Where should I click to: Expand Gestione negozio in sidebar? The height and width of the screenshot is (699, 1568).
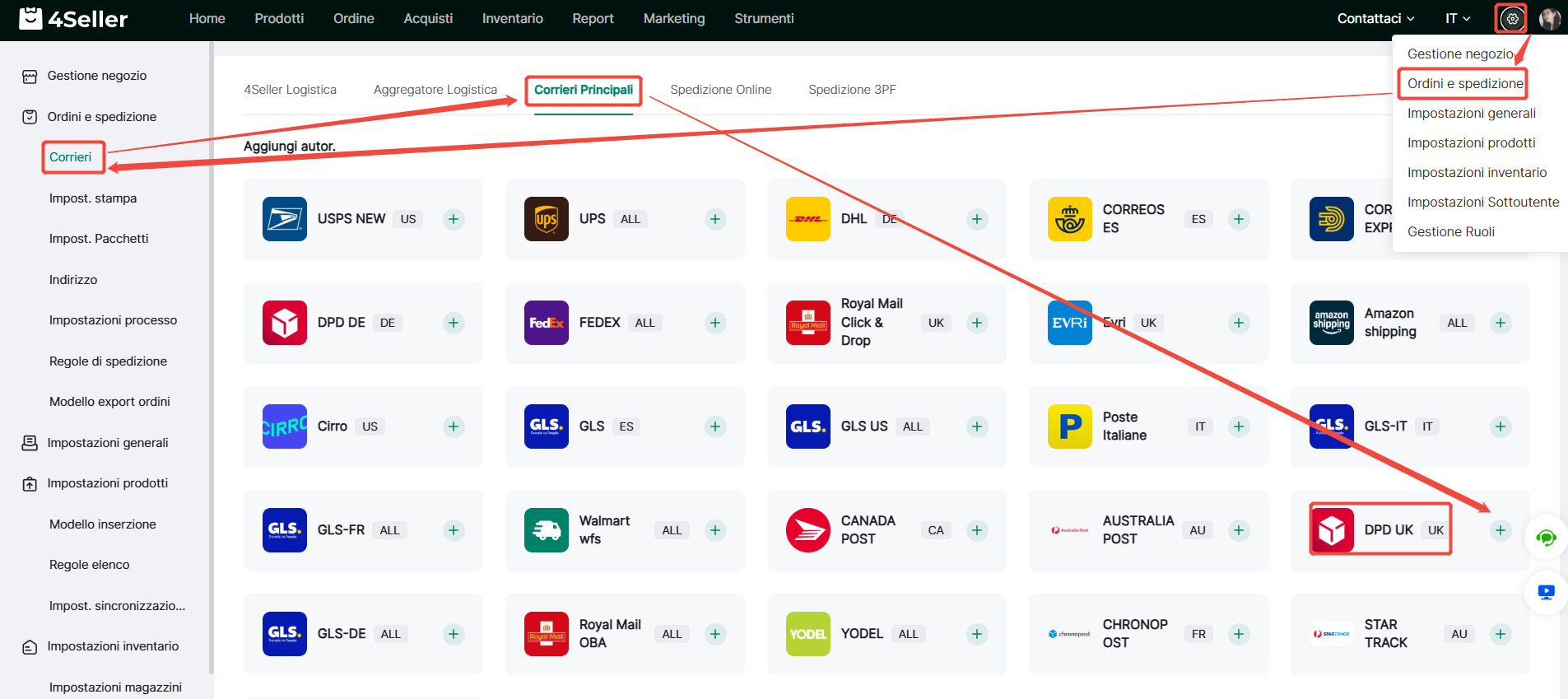tap(97, 76)
